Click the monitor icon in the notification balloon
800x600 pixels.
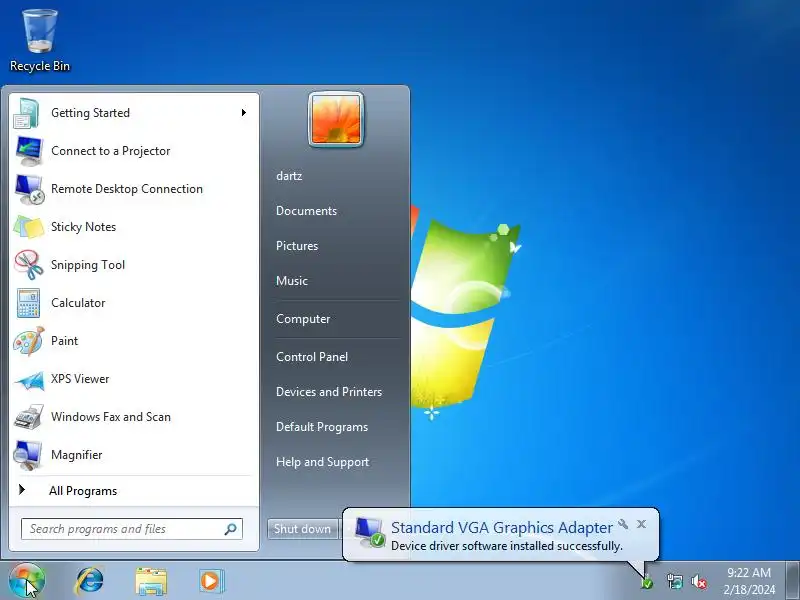coord(370,533)
